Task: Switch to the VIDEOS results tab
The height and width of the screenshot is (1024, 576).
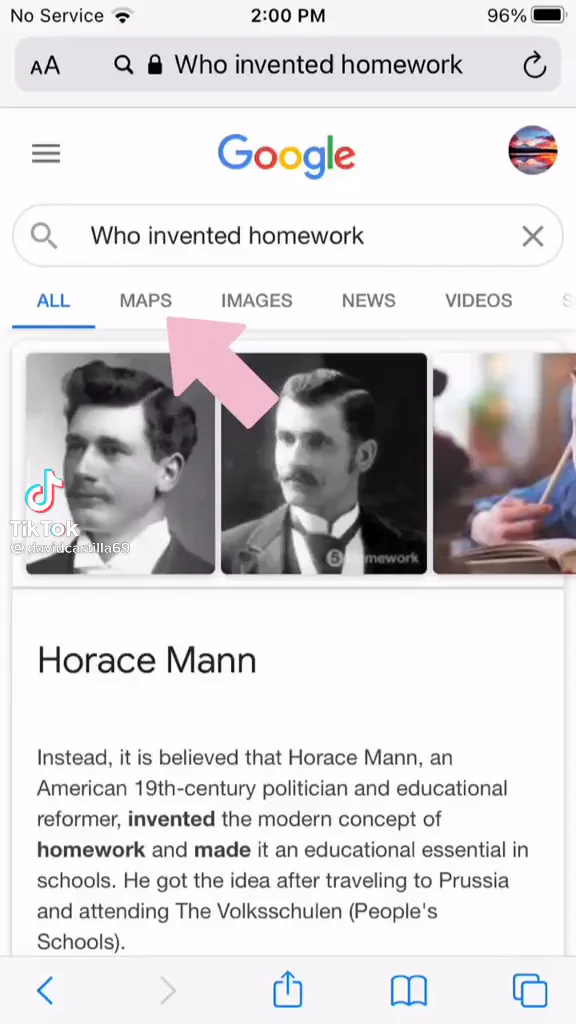Action: click(x=479, y=300)
